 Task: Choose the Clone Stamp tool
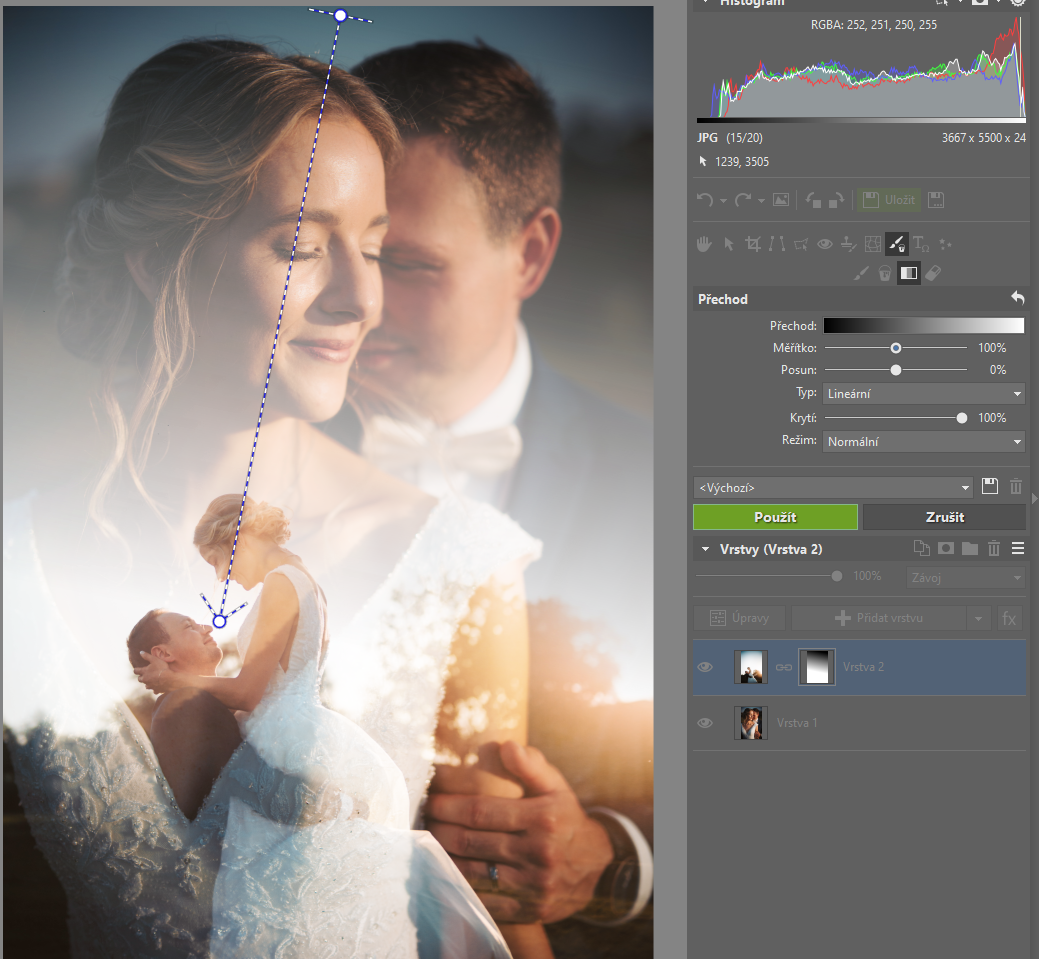click(848, 243)
